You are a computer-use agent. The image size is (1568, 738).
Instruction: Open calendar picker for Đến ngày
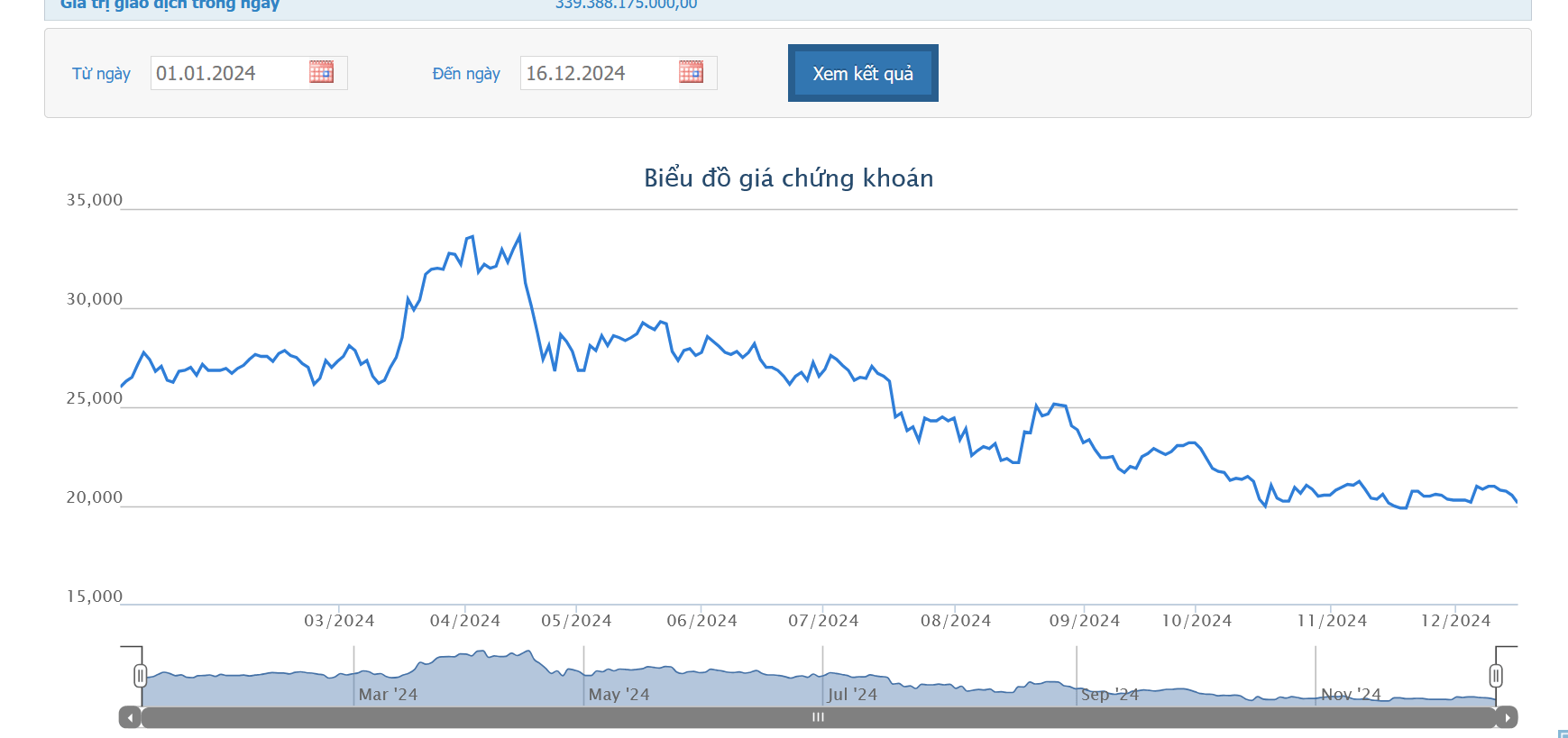tap(691, 72)
